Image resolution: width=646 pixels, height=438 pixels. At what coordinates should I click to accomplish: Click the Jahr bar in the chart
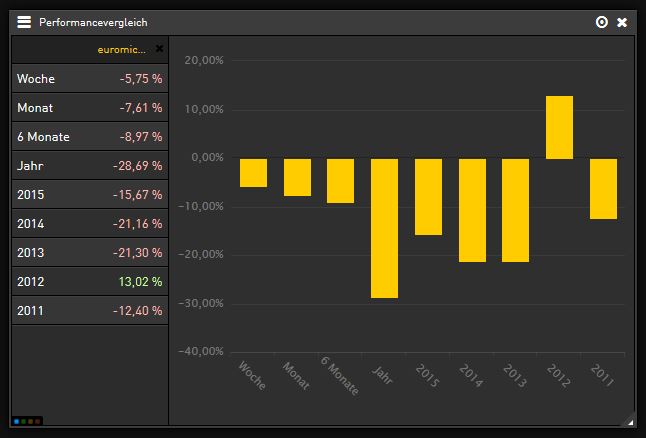pyautogui.click(x=384, y=228)
